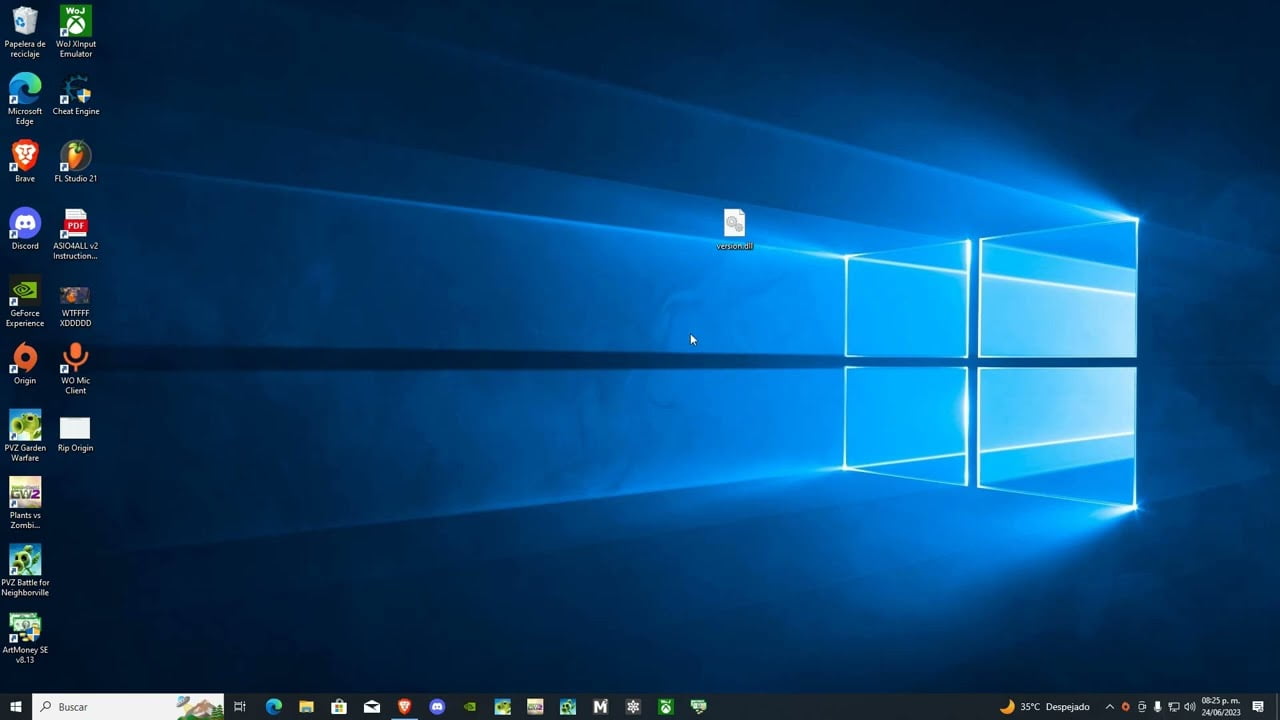
Task: Expand the hidden system tray icons chevron
Action: click(1109, 707)
